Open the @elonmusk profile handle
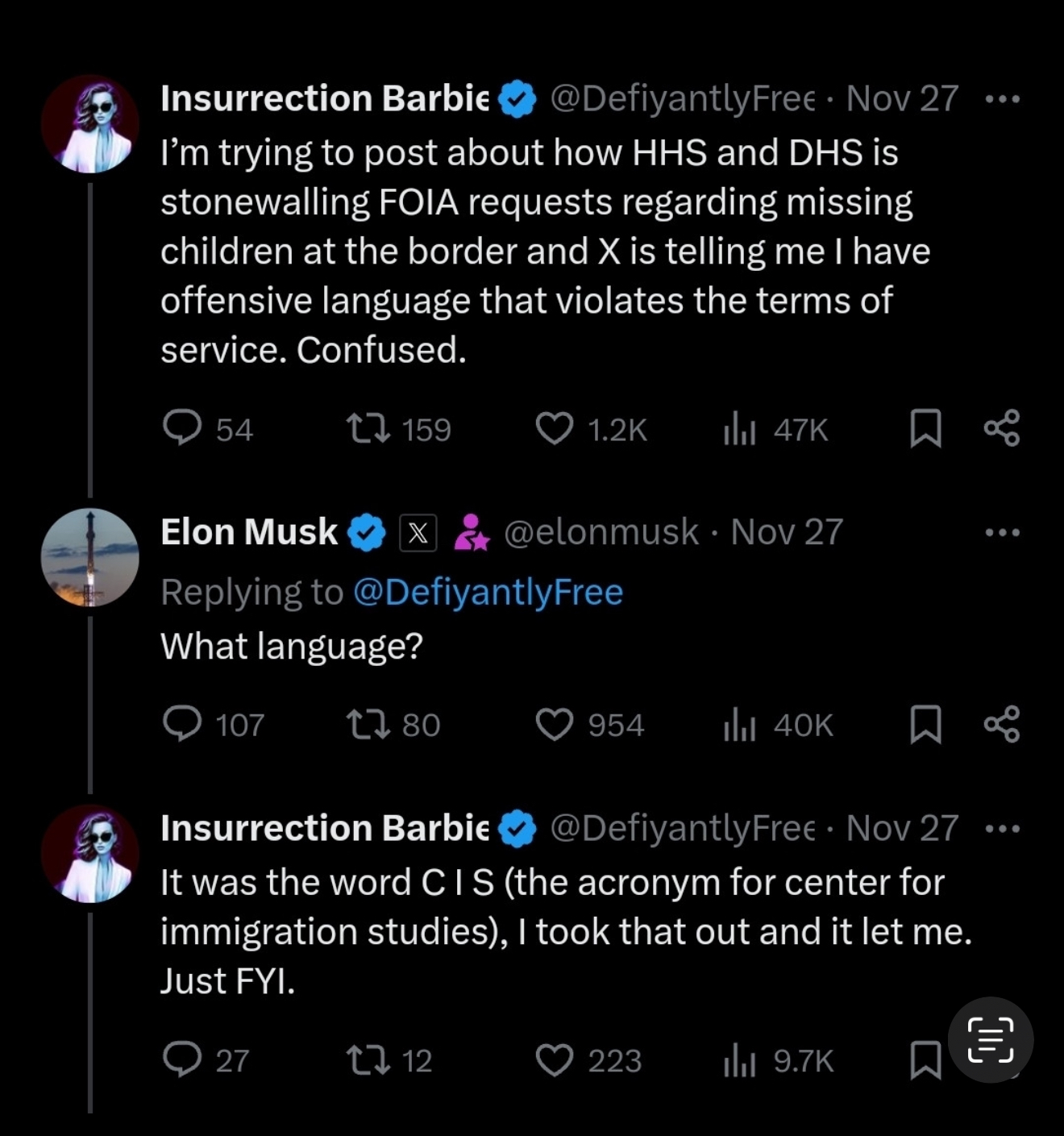The height and width of the screenshot is (1136, 1064). pos(601,532)
